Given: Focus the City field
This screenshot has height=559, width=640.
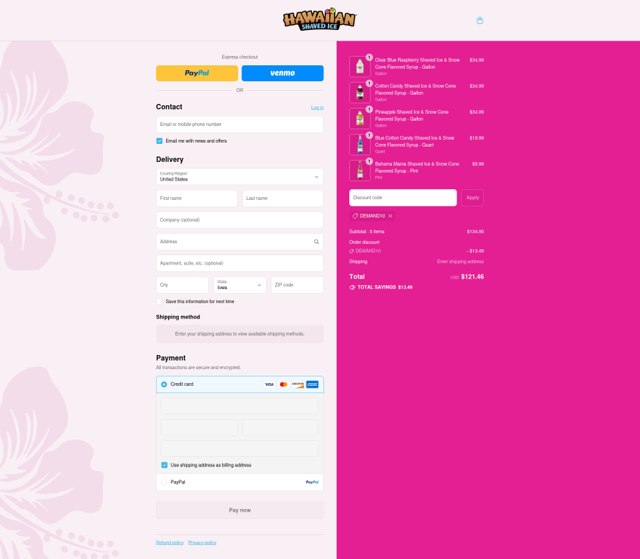Looking at the screenshot, I should [x=182, y=285].
